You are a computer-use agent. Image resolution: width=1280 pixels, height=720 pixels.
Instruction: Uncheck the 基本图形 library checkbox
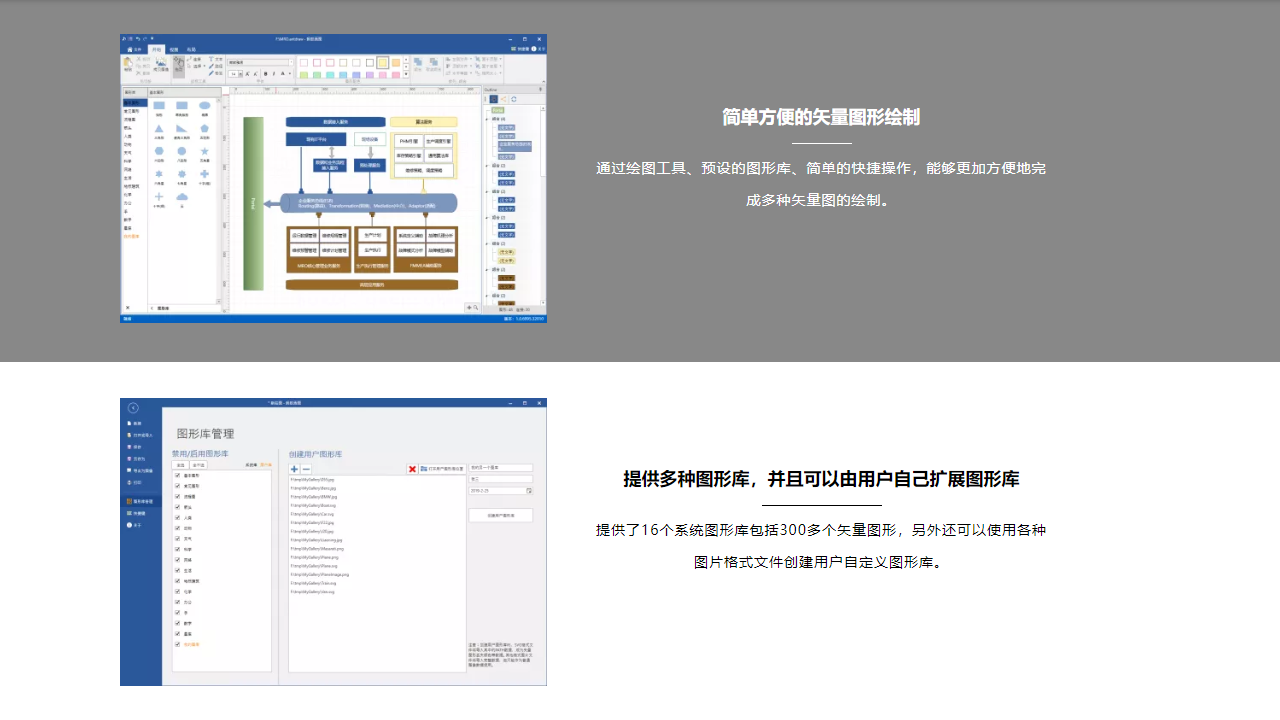176,473
